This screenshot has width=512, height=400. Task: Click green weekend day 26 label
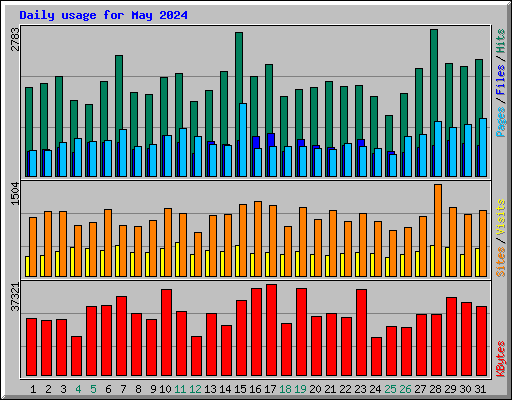click(x=406, y=389)
